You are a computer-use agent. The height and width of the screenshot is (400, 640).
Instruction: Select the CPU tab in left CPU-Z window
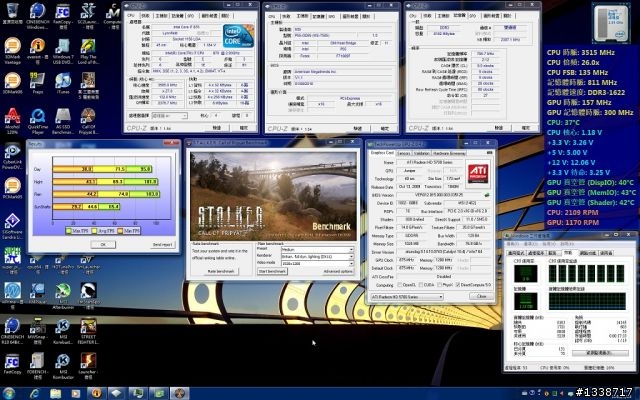click(x=131, y=16)
